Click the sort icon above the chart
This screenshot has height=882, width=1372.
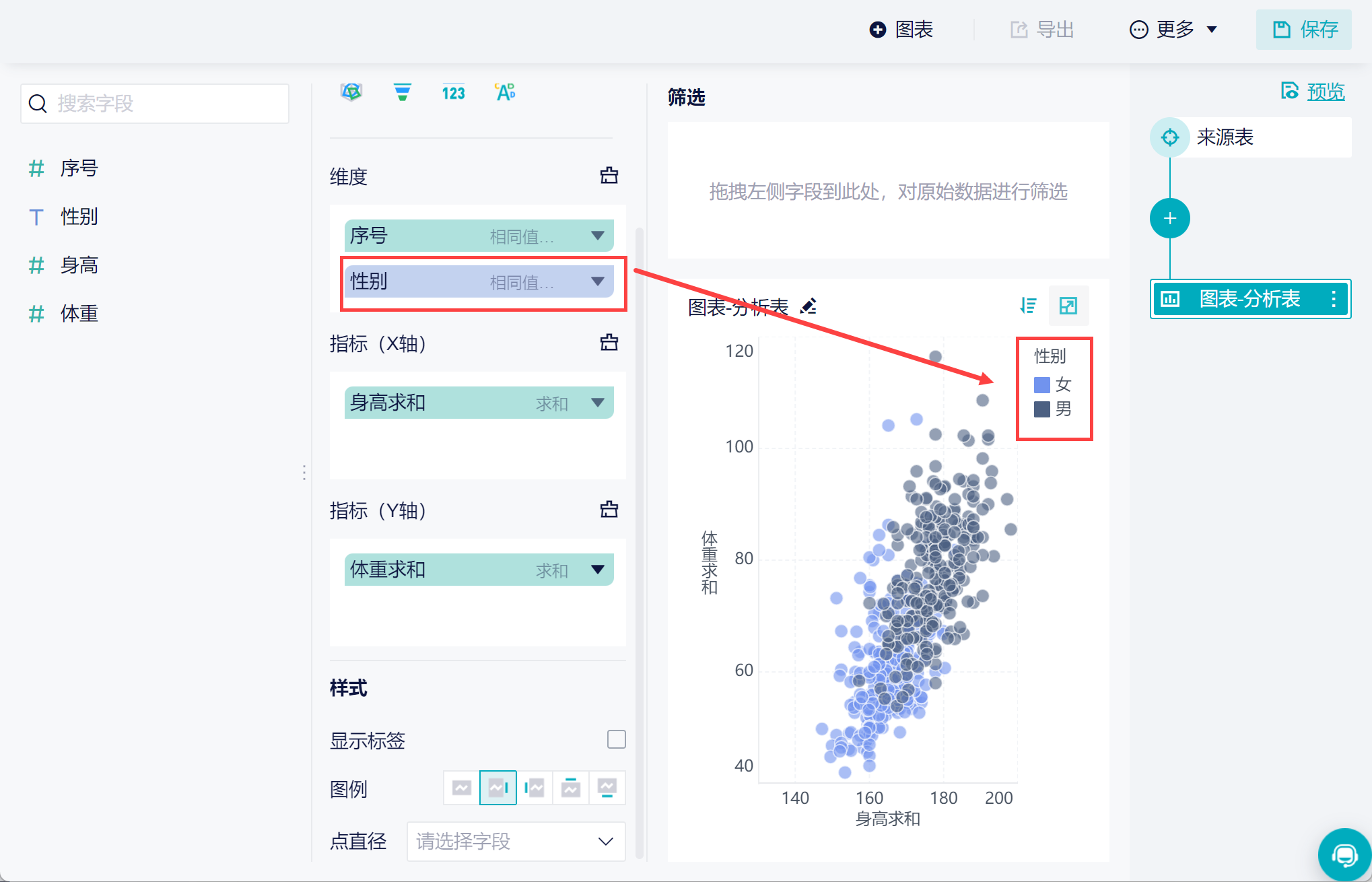(x=1028, y=306)
